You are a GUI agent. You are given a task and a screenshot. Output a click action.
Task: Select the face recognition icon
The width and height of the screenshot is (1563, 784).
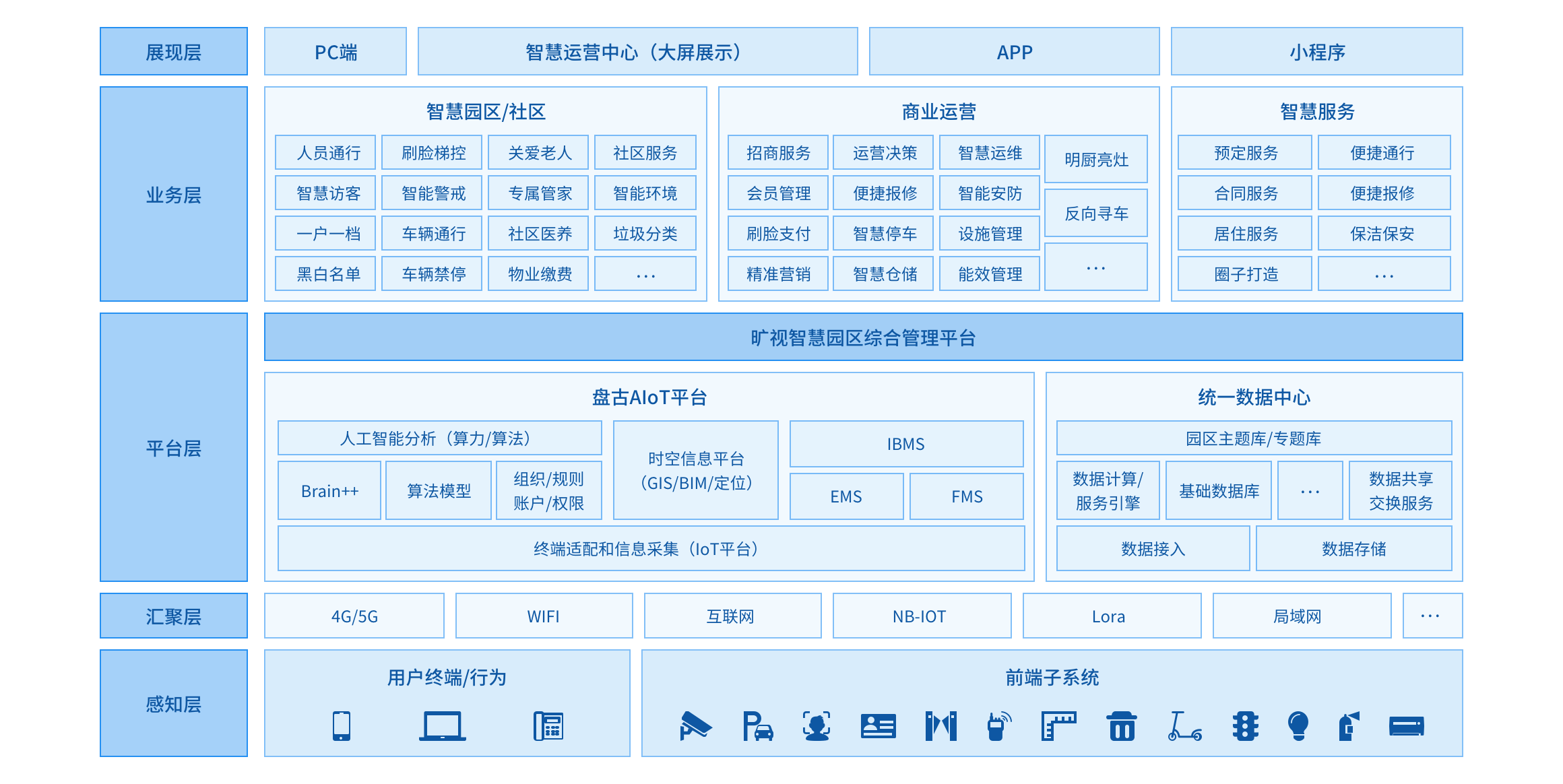click(x=817, y=726)
